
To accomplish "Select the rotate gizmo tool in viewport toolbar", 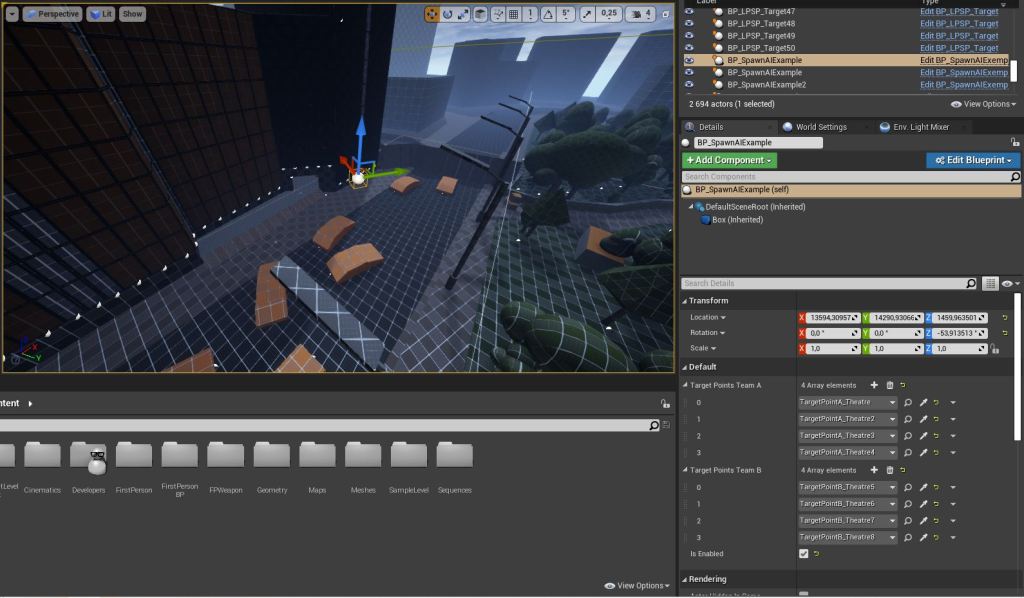I will [x=448, y=15].
